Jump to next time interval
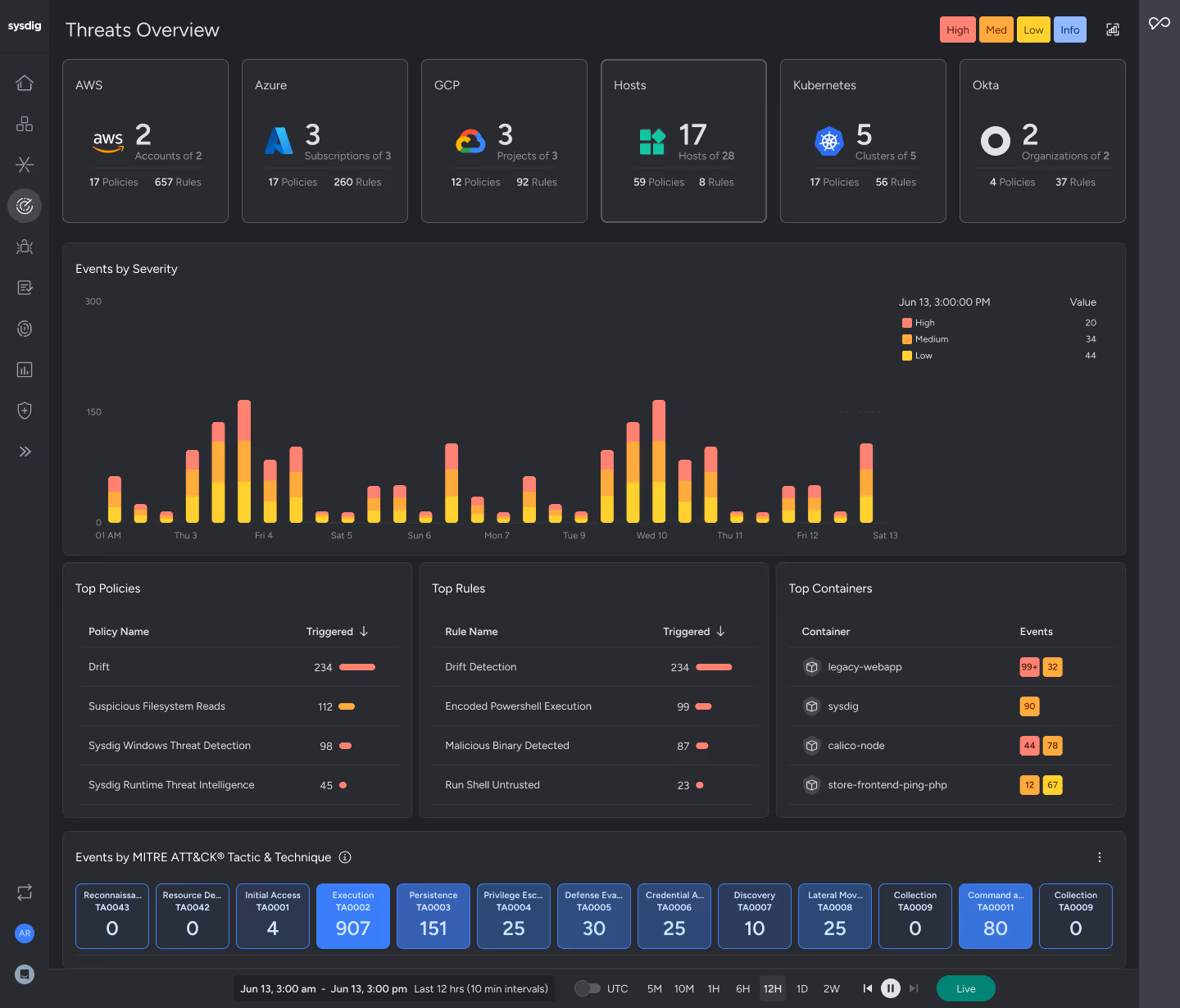This screenshot has height=1008, width=1180. click(x=914, y=988)
